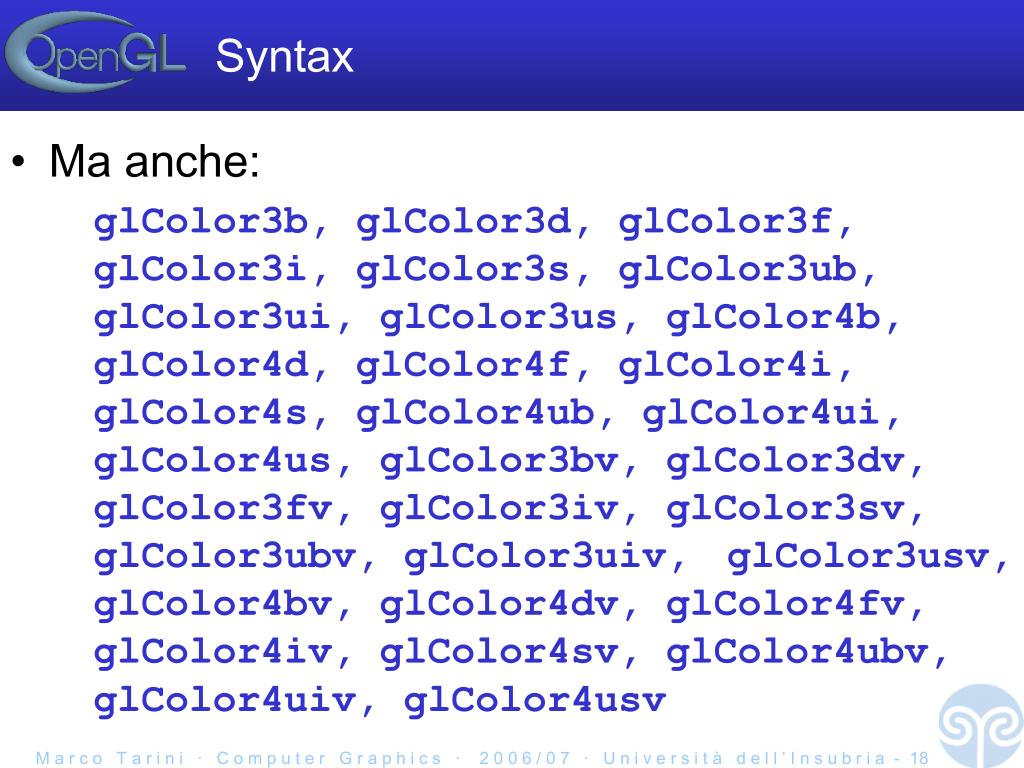Click the glColor4usv function name
This screenshot has width=1024, height=768.
point(535,701)
